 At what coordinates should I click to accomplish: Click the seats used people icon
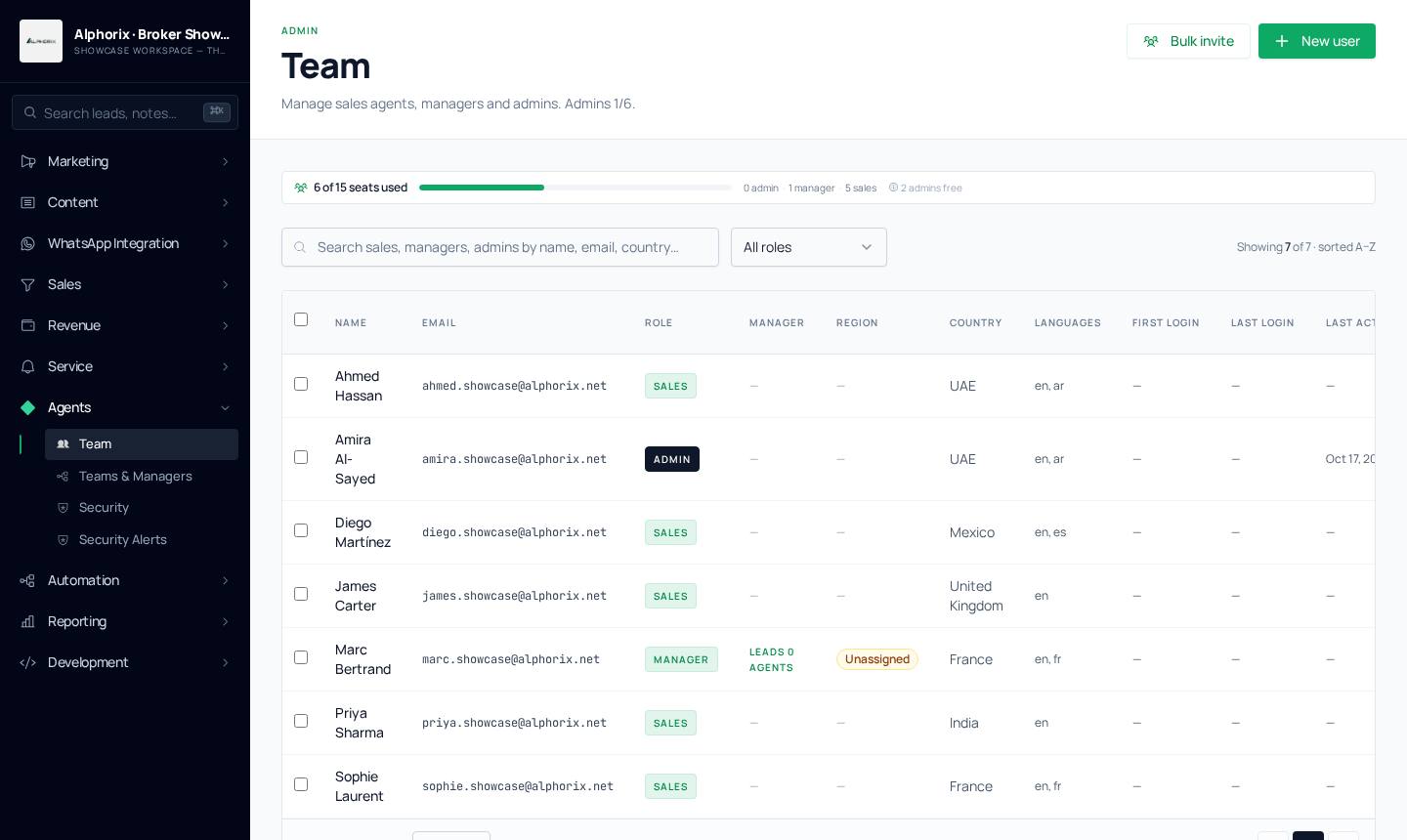[301, 188]
